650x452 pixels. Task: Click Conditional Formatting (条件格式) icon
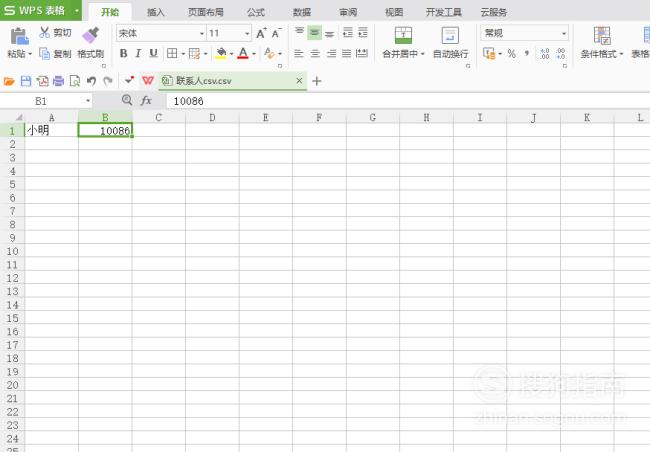tap(602, 36)
